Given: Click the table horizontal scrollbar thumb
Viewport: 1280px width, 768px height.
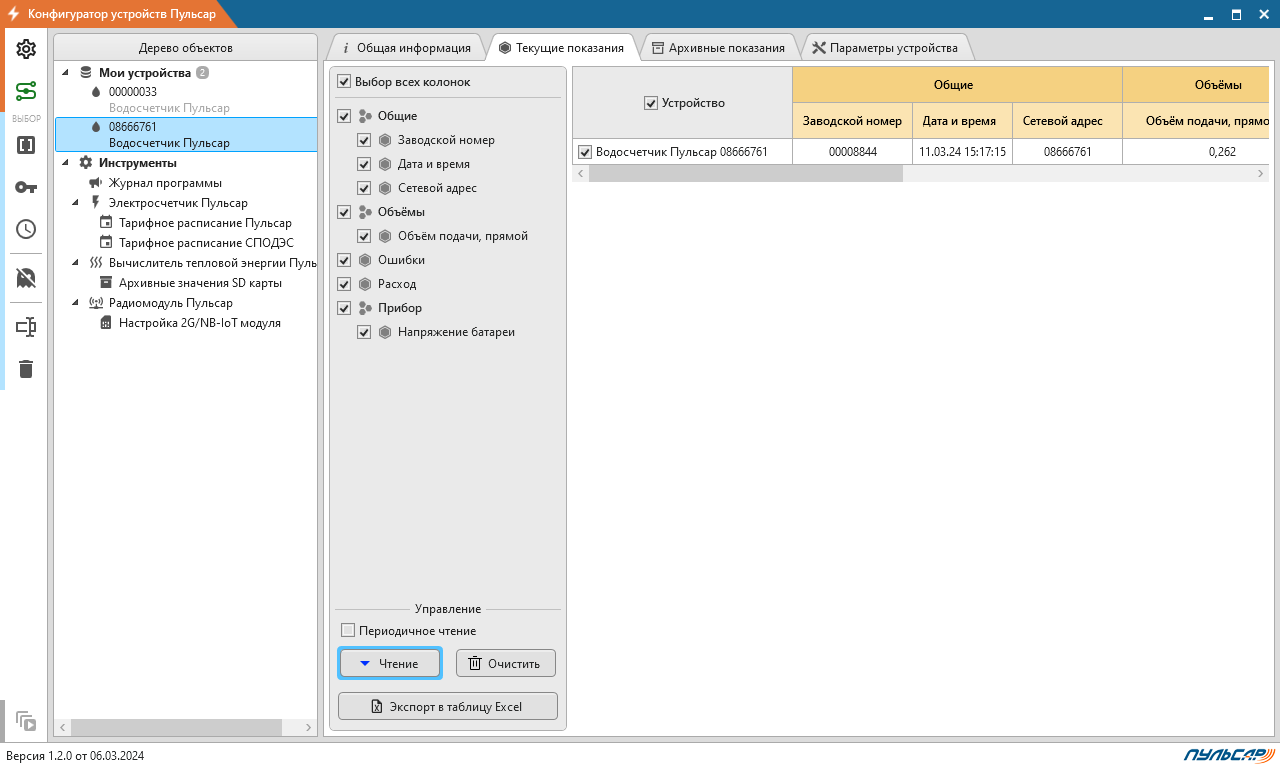Looking at the screenshot, I should click(x=746, y=173).
